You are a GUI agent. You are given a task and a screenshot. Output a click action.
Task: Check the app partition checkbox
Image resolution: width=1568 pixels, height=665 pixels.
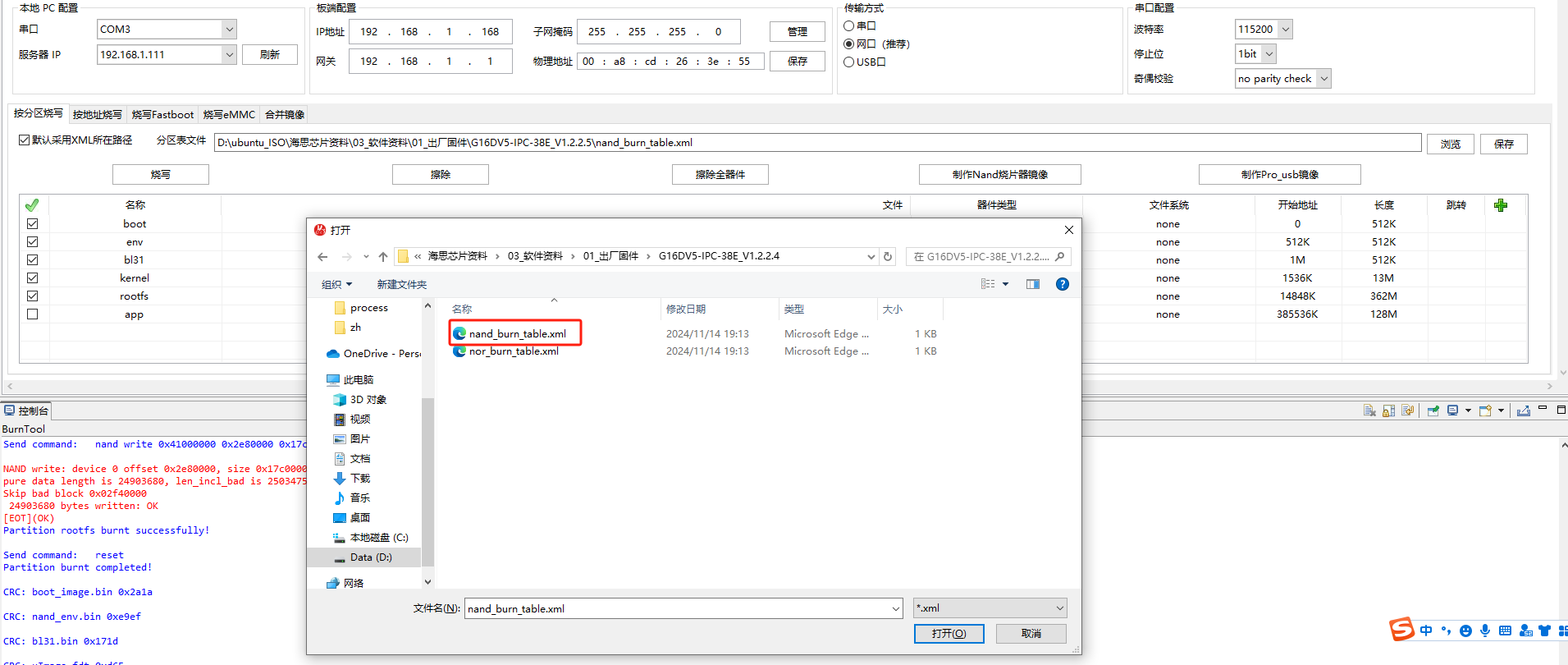pos(32,314)
